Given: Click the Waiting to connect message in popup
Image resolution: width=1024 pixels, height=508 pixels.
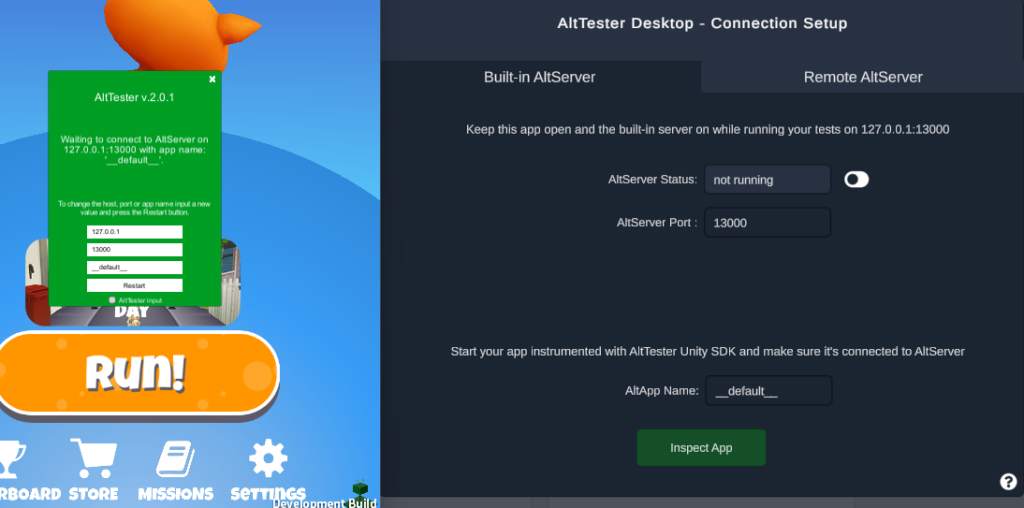Looking at the screenshot, I should (x=135, y=150).
